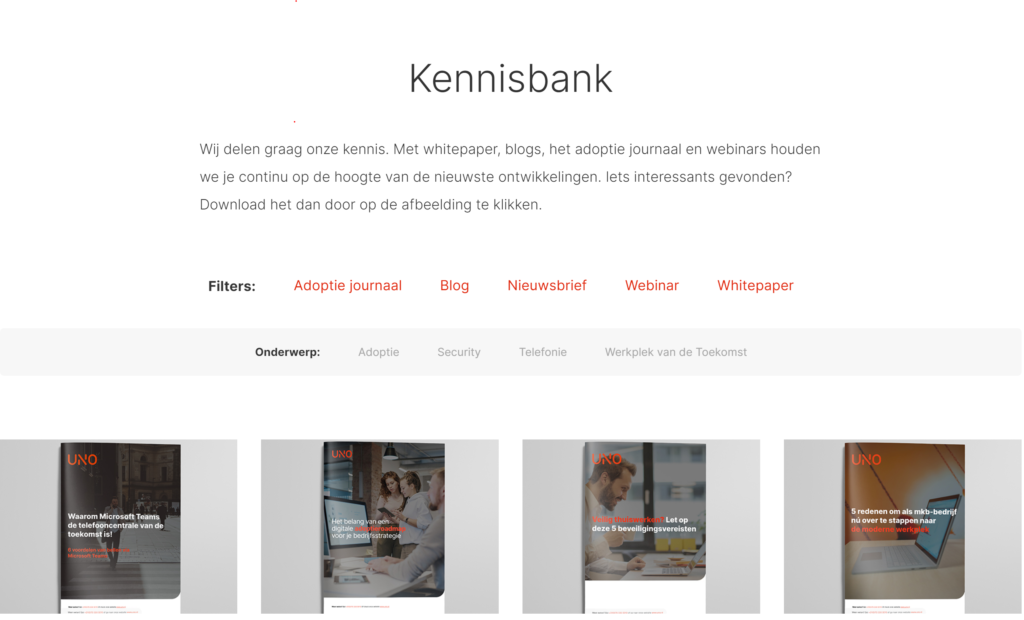Select the Adoptie subject

coord(378,352)
